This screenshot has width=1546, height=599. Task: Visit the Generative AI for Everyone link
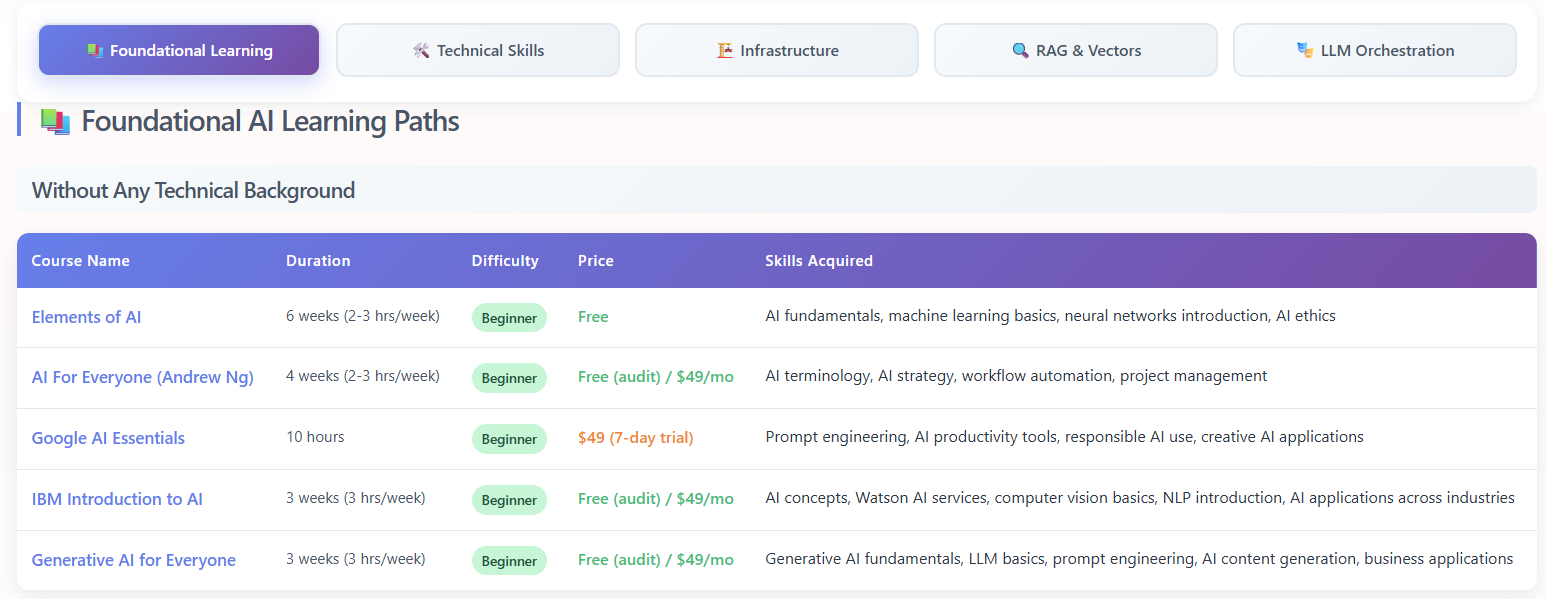[x=134, y=560]
